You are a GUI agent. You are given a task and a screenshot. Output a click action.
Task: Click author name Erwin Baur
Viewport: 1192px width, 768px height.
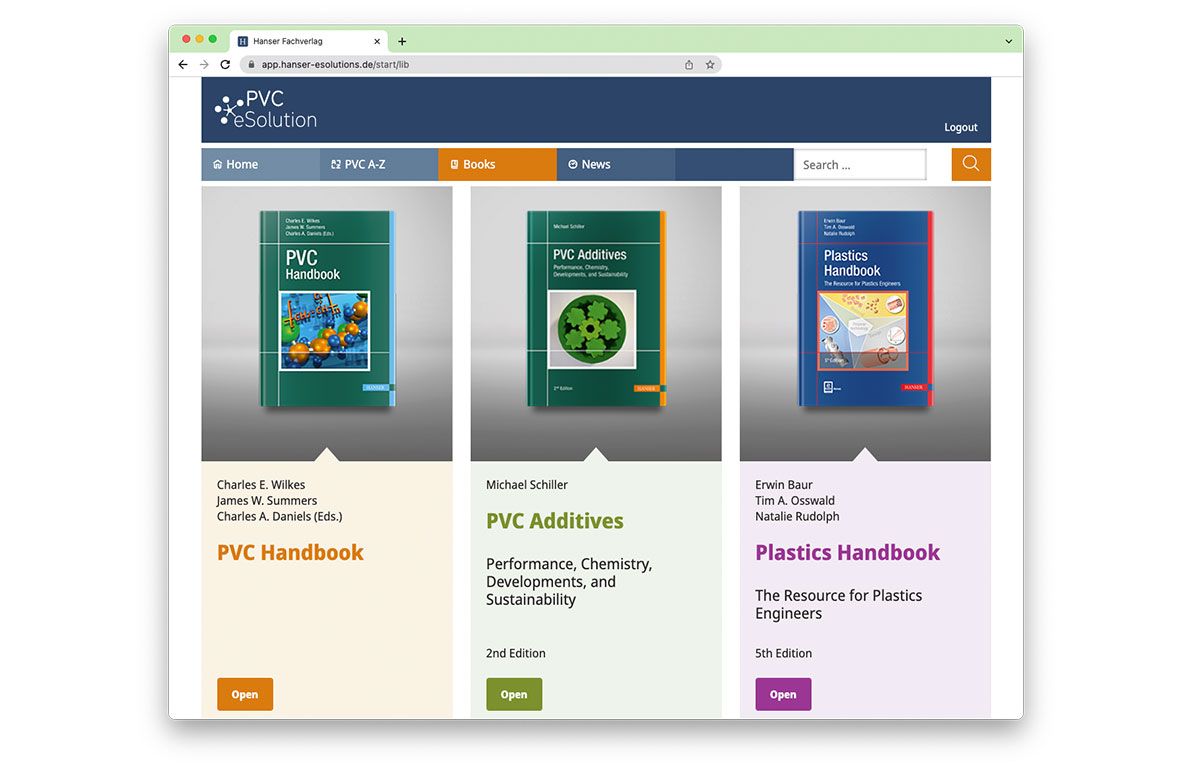click(x=784, y=484)
